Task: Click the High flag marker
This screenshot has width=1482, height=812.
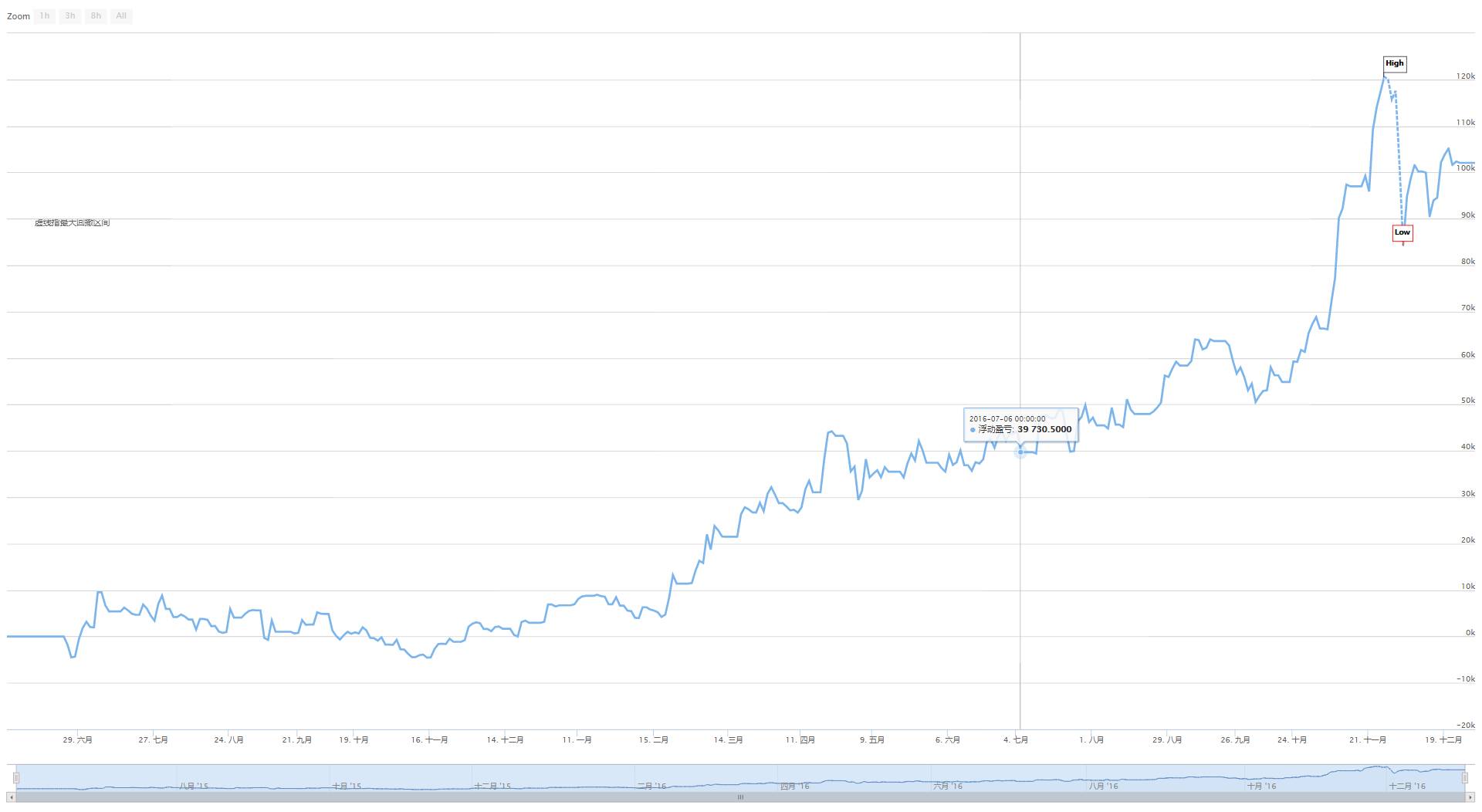Action: pyautogui.click(x=1394, y=64)
